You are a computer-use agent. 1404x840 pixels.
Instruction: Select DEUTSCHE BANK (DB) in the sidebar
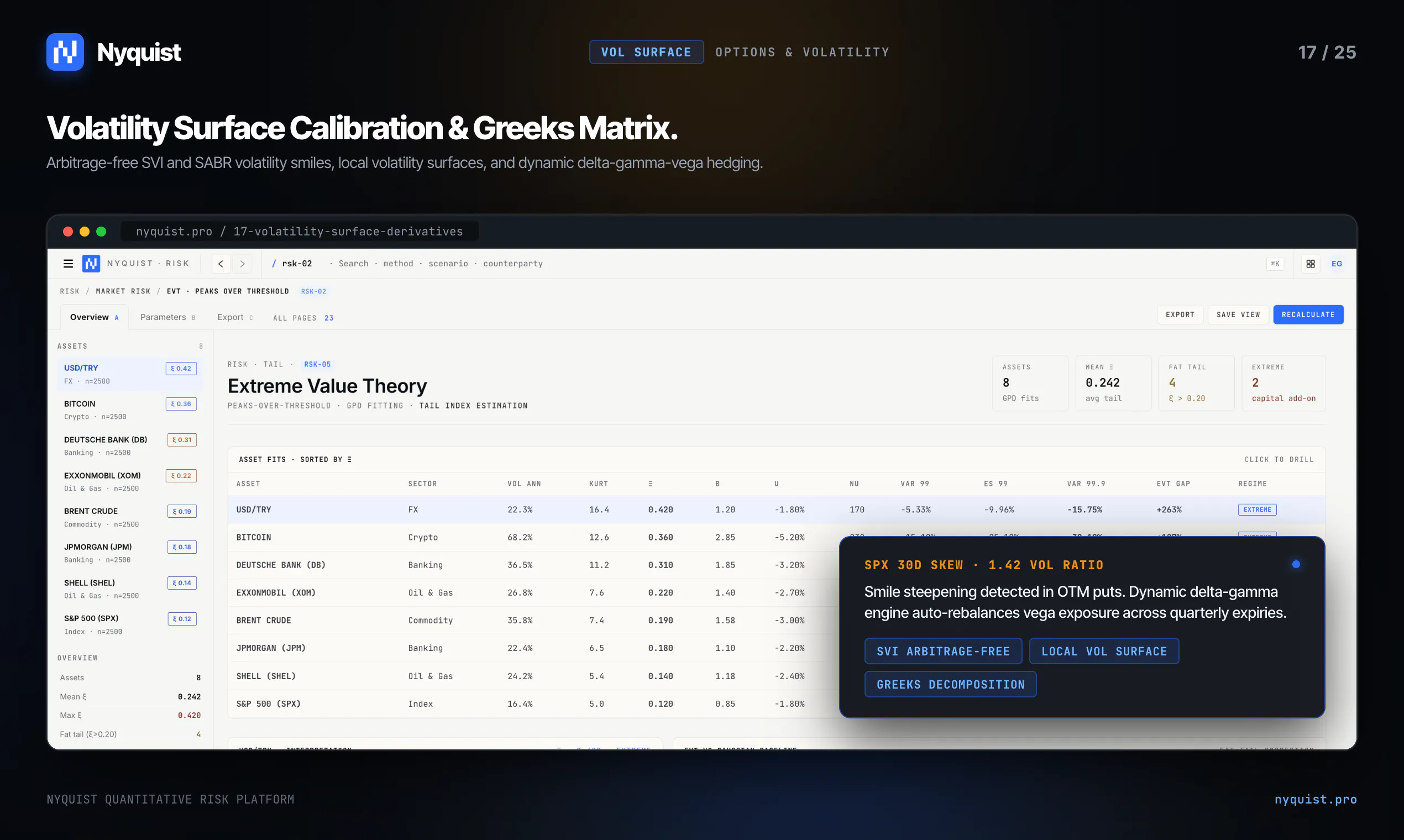[x=130, y=445]
